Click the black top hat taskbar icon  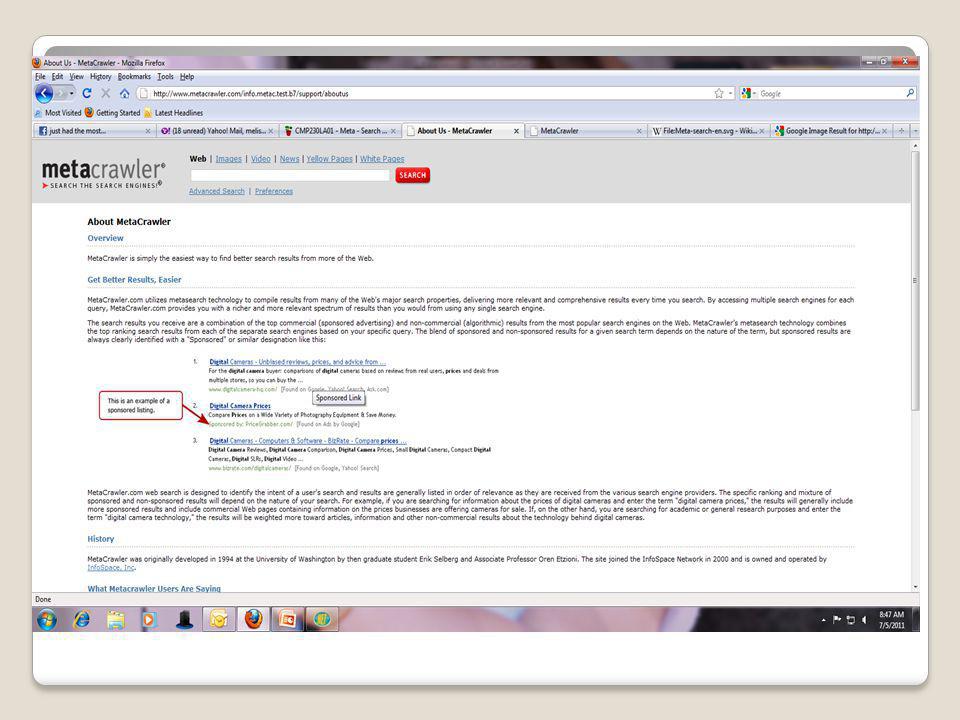point(184,620)
